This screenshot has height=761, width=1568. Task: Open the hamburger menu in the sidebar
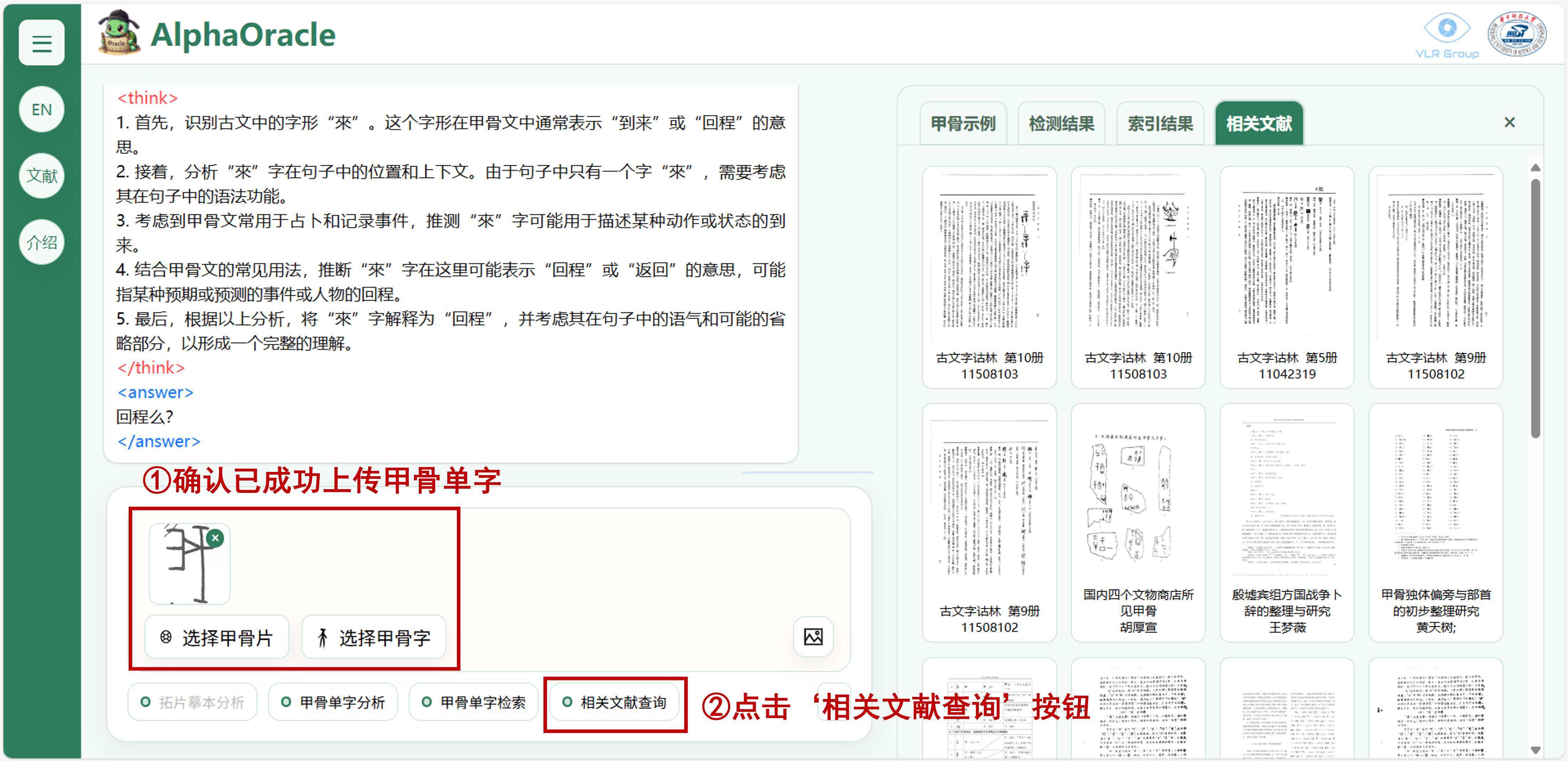(41, 43)
